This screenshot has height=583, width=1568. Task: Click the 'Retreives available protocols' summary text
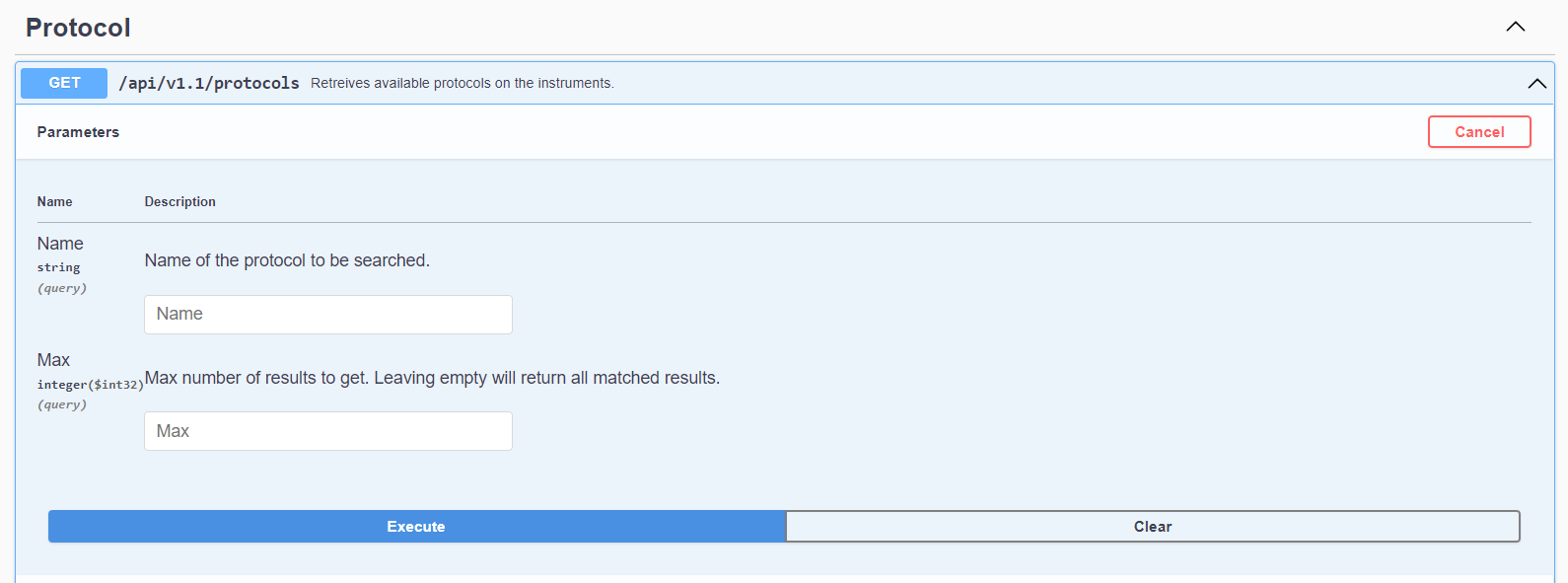(x=462, y=83)
